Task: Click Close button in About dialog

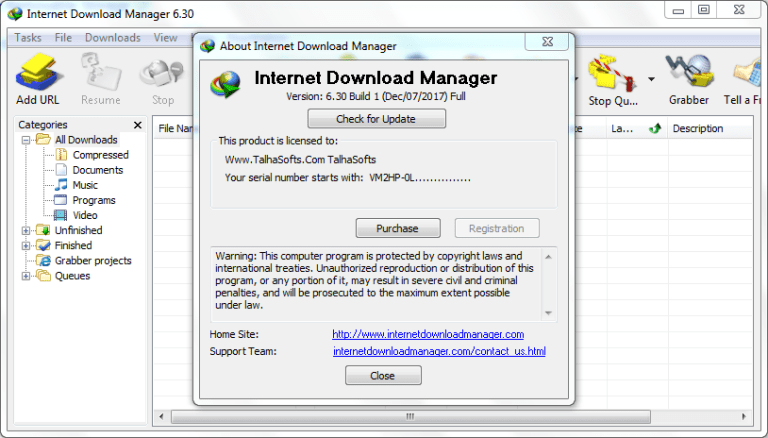Action: point(383,376)
